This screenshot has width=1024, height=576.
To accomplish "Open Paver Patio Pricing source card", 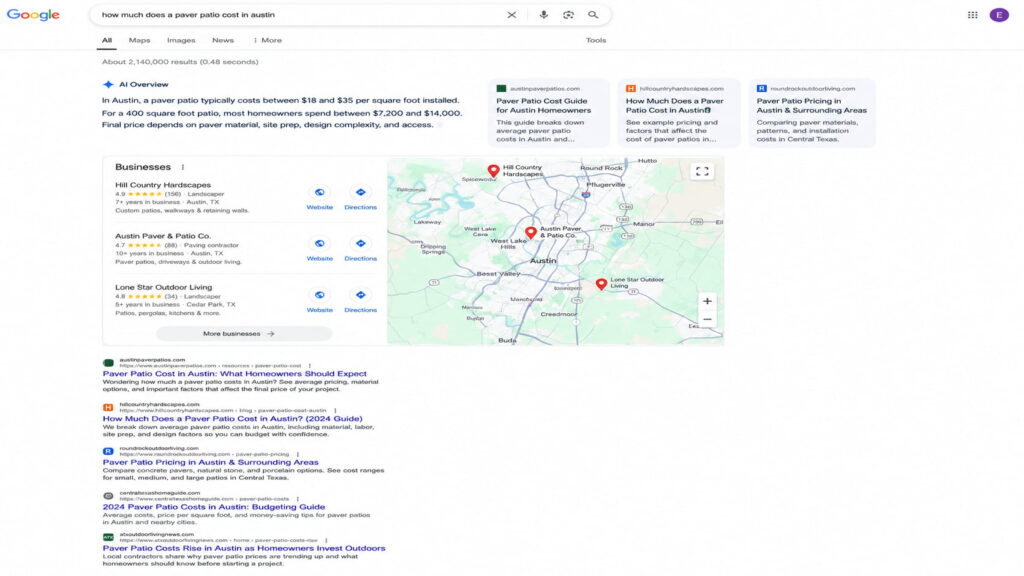I will pyautogui.click(x=812, y=113).
